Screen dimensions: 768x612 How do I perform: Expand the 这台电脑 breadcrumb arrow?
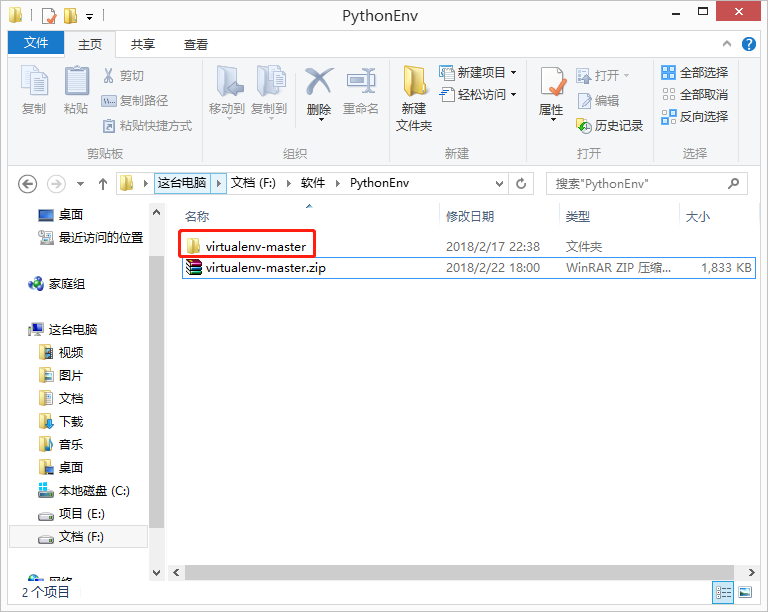[x=219, y=184]
